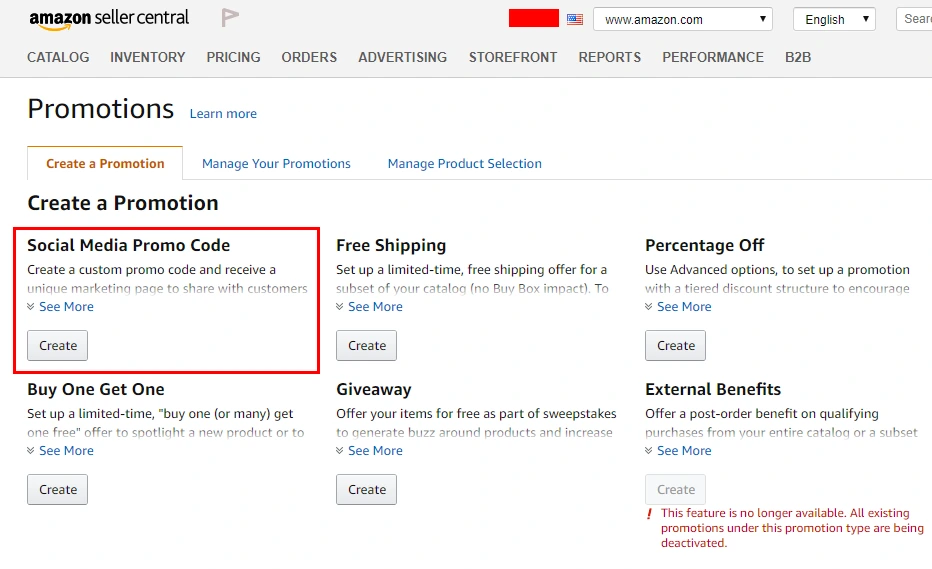The height and width of the screenshot is (569, 932).
Task: Click the Promotions page title
Action: click(x=100, y=109)
